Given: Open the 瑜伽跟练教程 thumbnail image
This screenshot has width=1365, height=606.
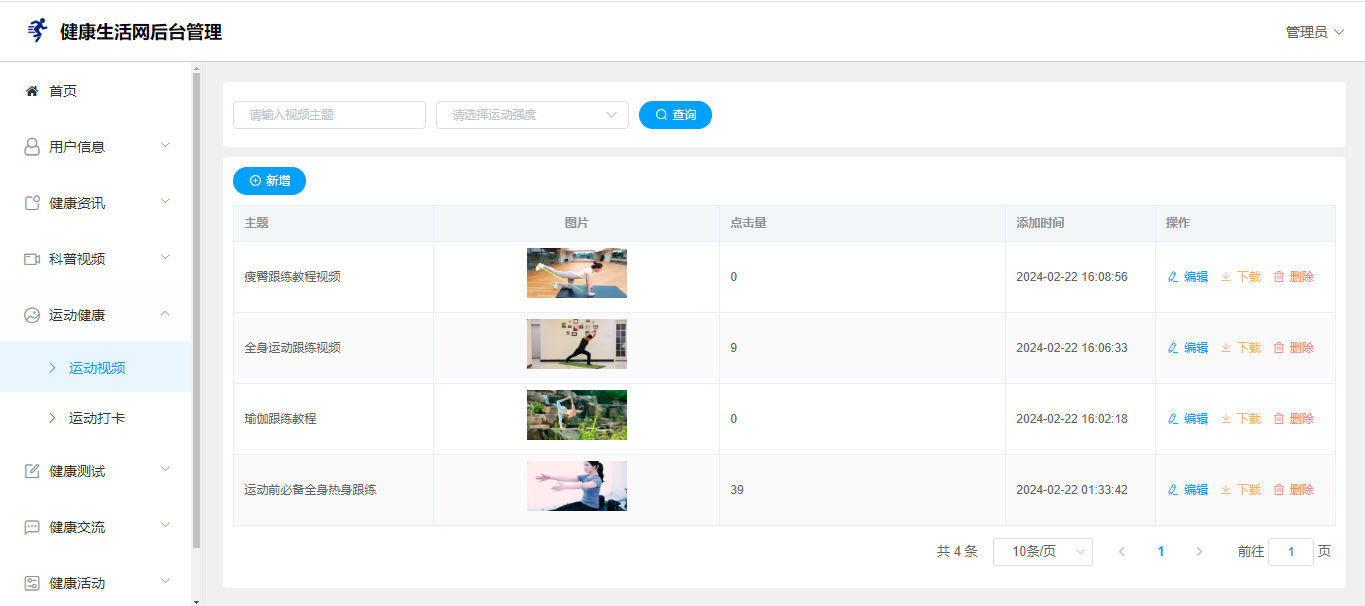Looking at the screenshot, I should point(577,415).
